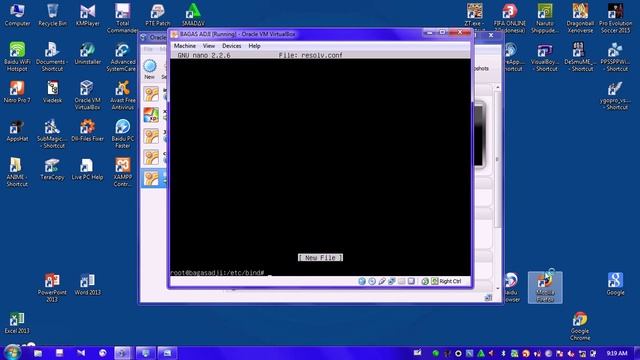Select the Computer desktop icon
This screenshot has width=640, height=360.
point(17,15)
